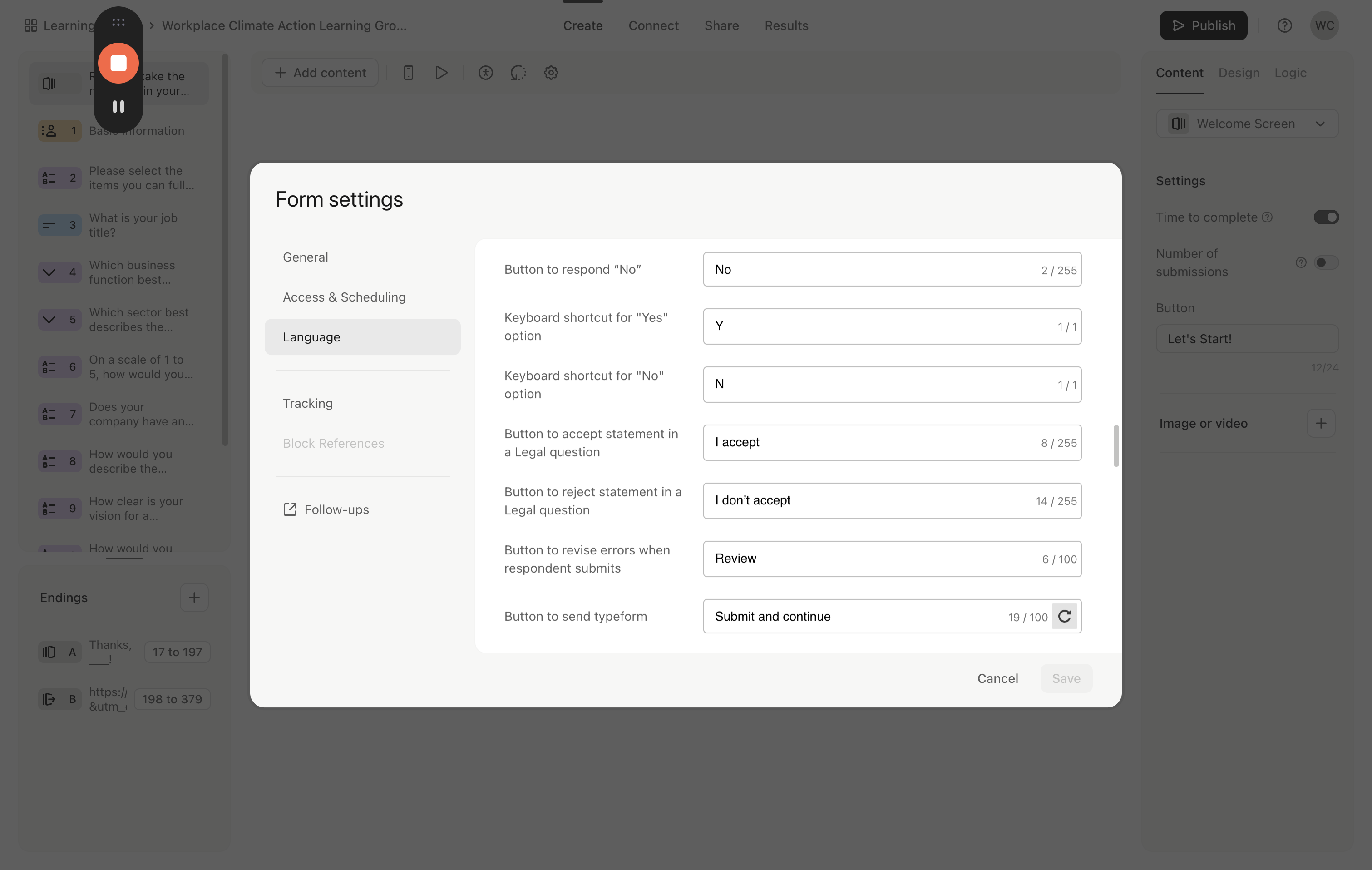Select the Language settings section
This screenshot has height=870, width=1372.
click(x=362, y=337)
